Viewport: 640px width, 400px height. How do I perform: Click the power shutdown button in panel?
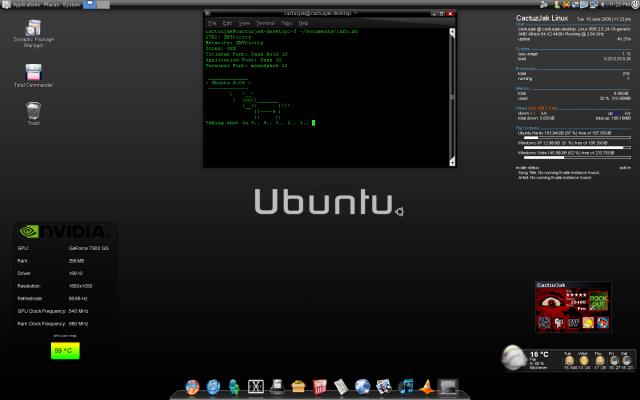point(635,4)
